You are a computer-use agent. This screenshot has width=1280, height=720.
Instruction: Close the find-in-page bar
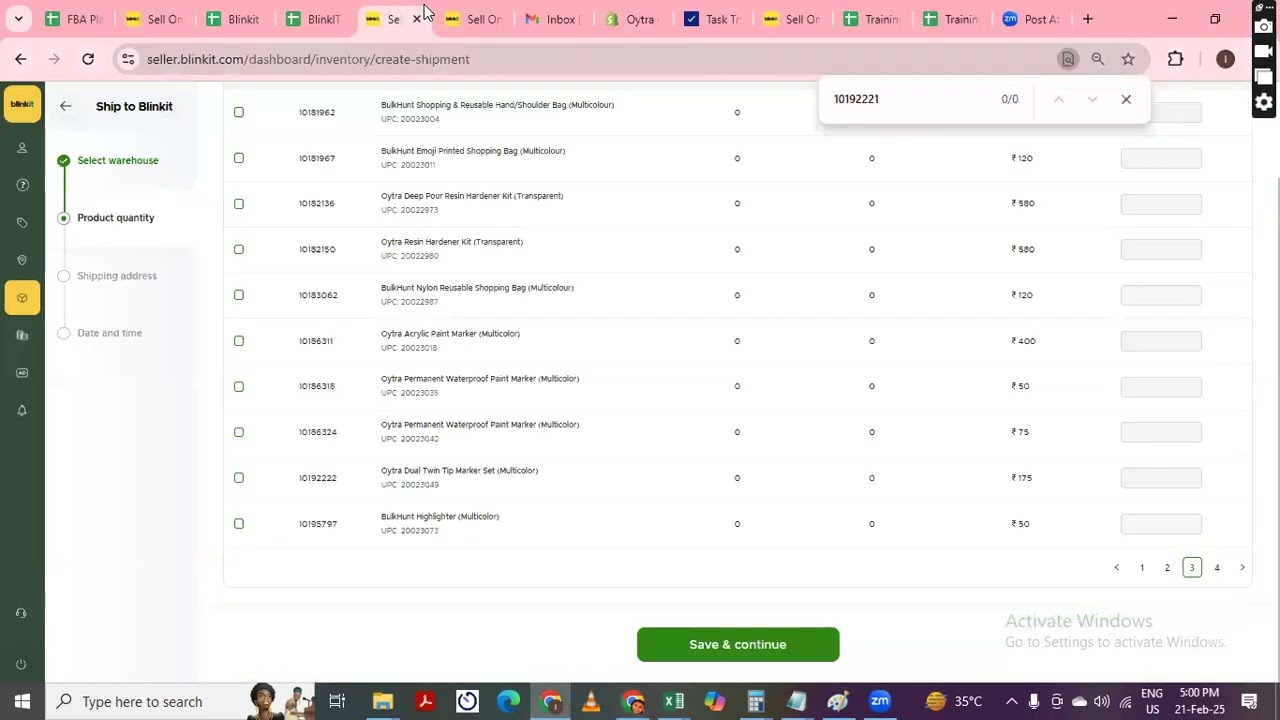coord(1126,99)
